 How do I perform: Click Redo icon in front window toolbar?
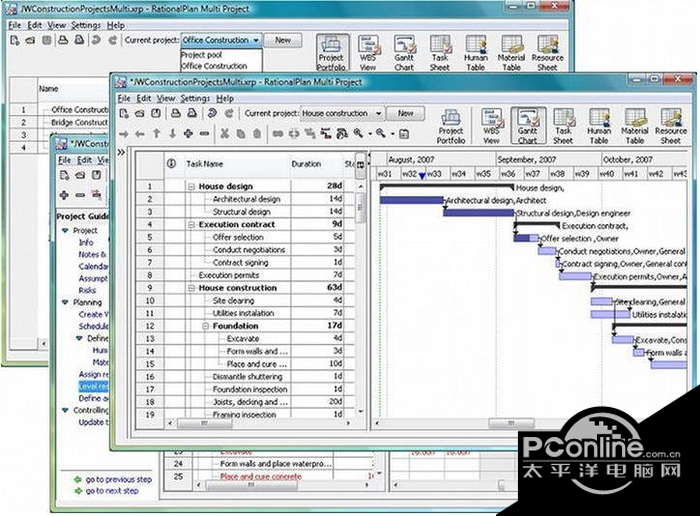click(x=229, y=113)
